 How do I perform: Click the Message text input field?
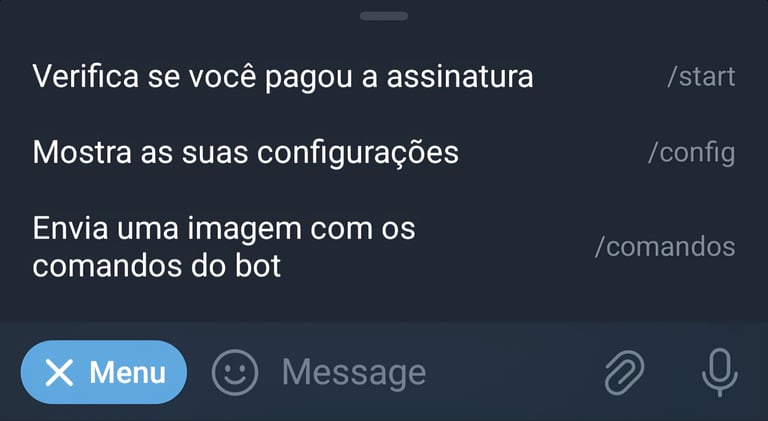(x=431, y=373)
